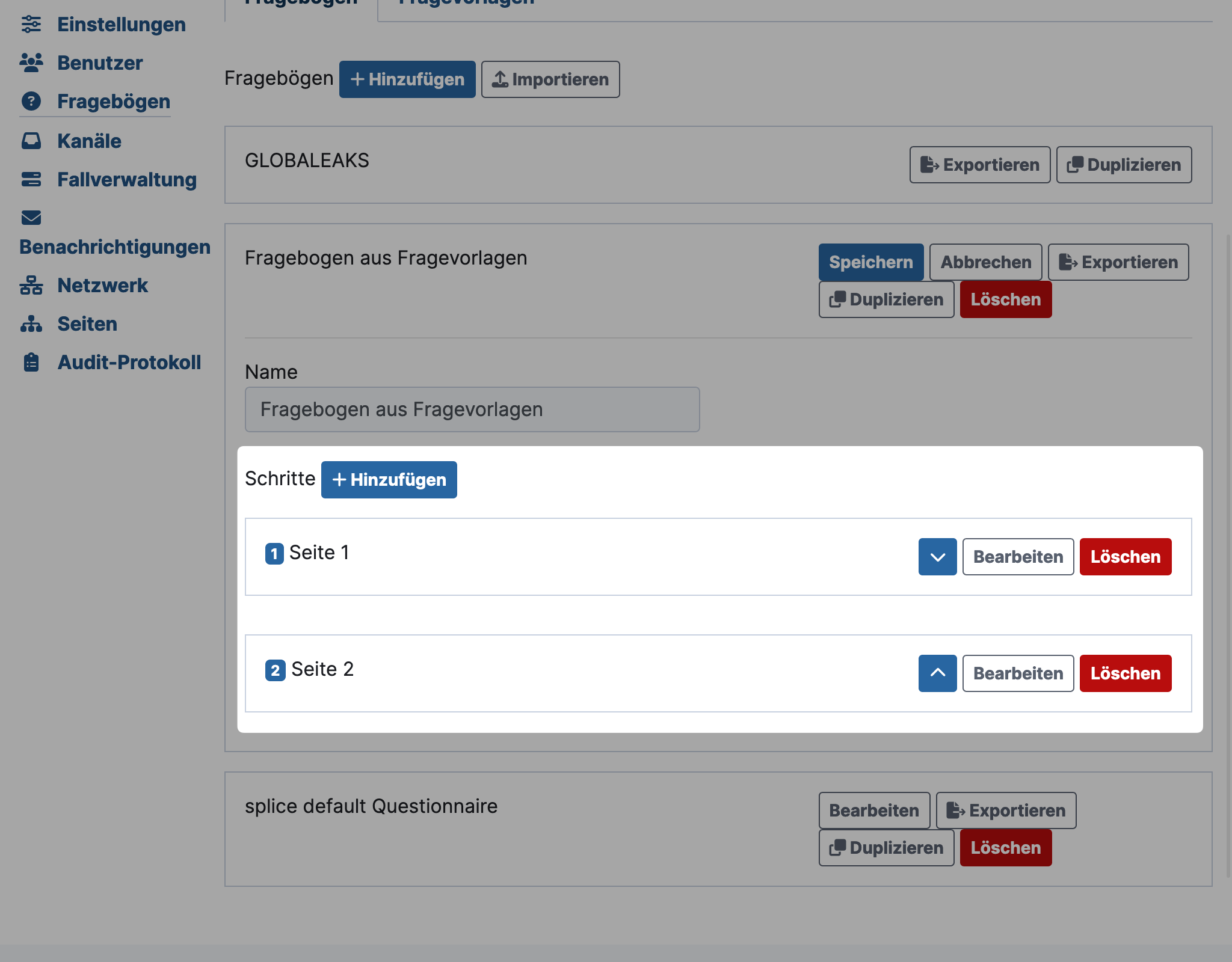Click the Name input field

pos(472,409)
